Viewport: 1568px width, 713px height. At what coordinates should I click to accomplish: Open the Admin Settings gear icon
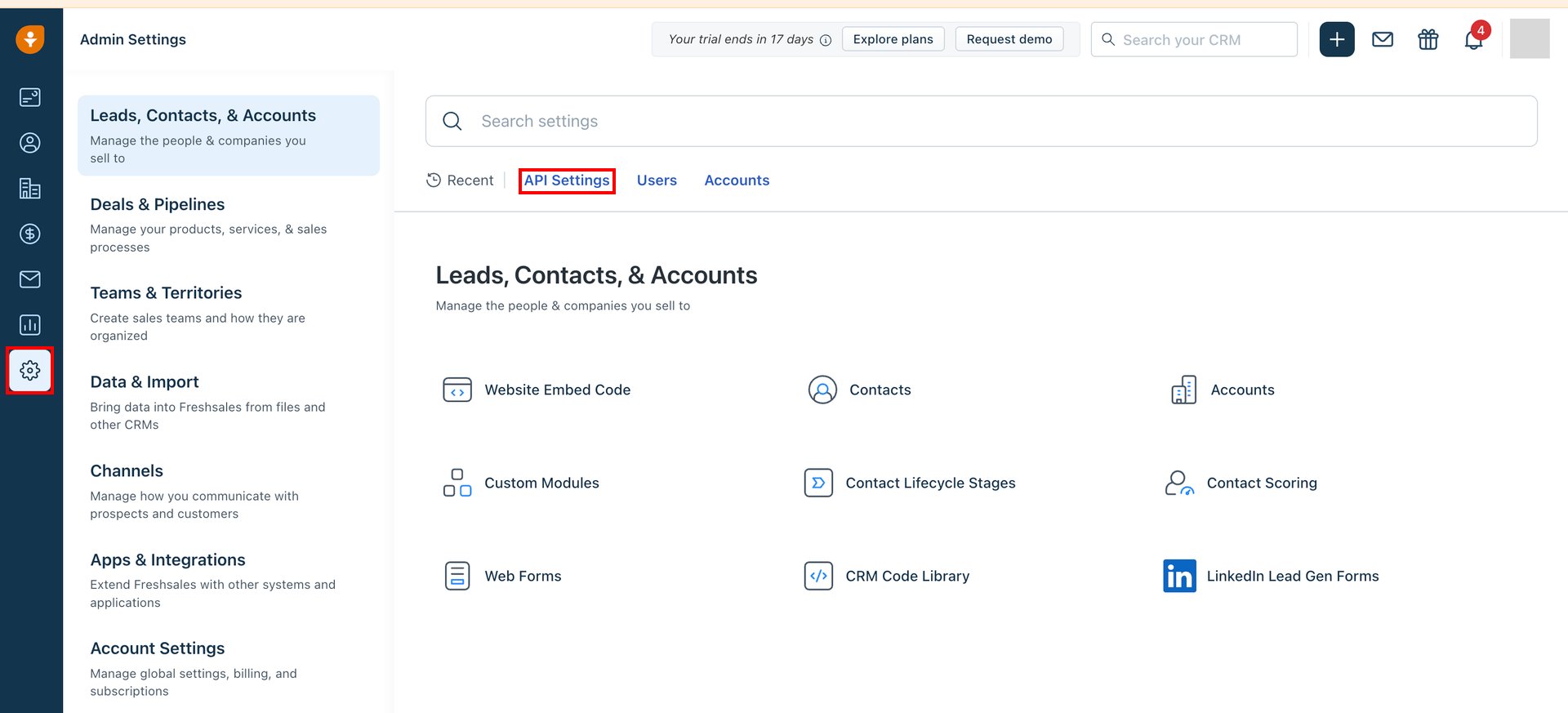tap(30, 371)
